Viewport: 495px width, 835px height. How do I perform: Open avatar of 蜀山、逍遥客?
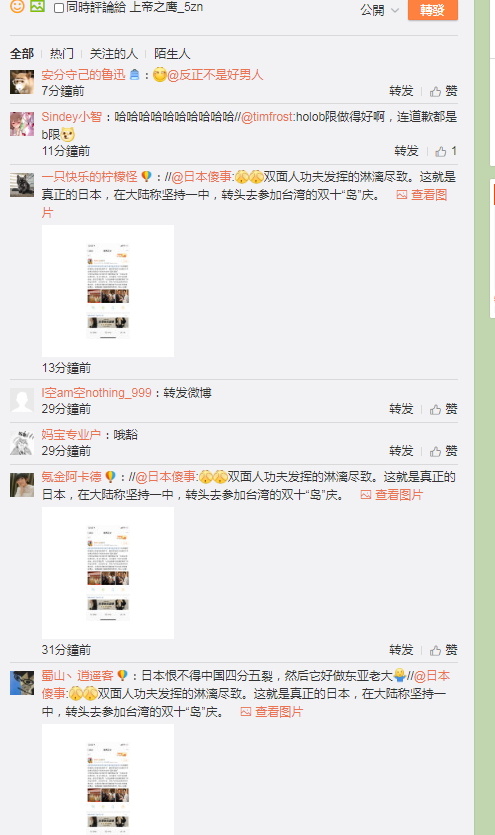click(22, 683)
